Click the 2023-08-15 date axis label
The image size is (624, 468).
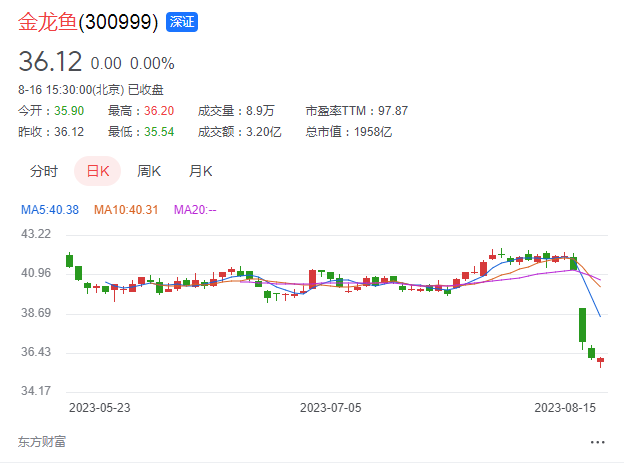(x=565, y=408)
